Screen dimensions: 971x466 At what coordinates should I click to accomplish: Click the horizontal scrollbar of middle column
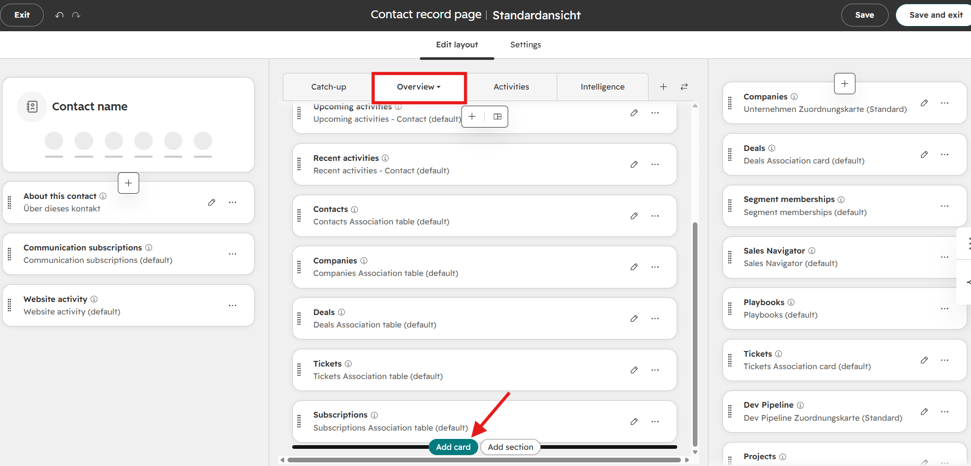tap(486, 460)
